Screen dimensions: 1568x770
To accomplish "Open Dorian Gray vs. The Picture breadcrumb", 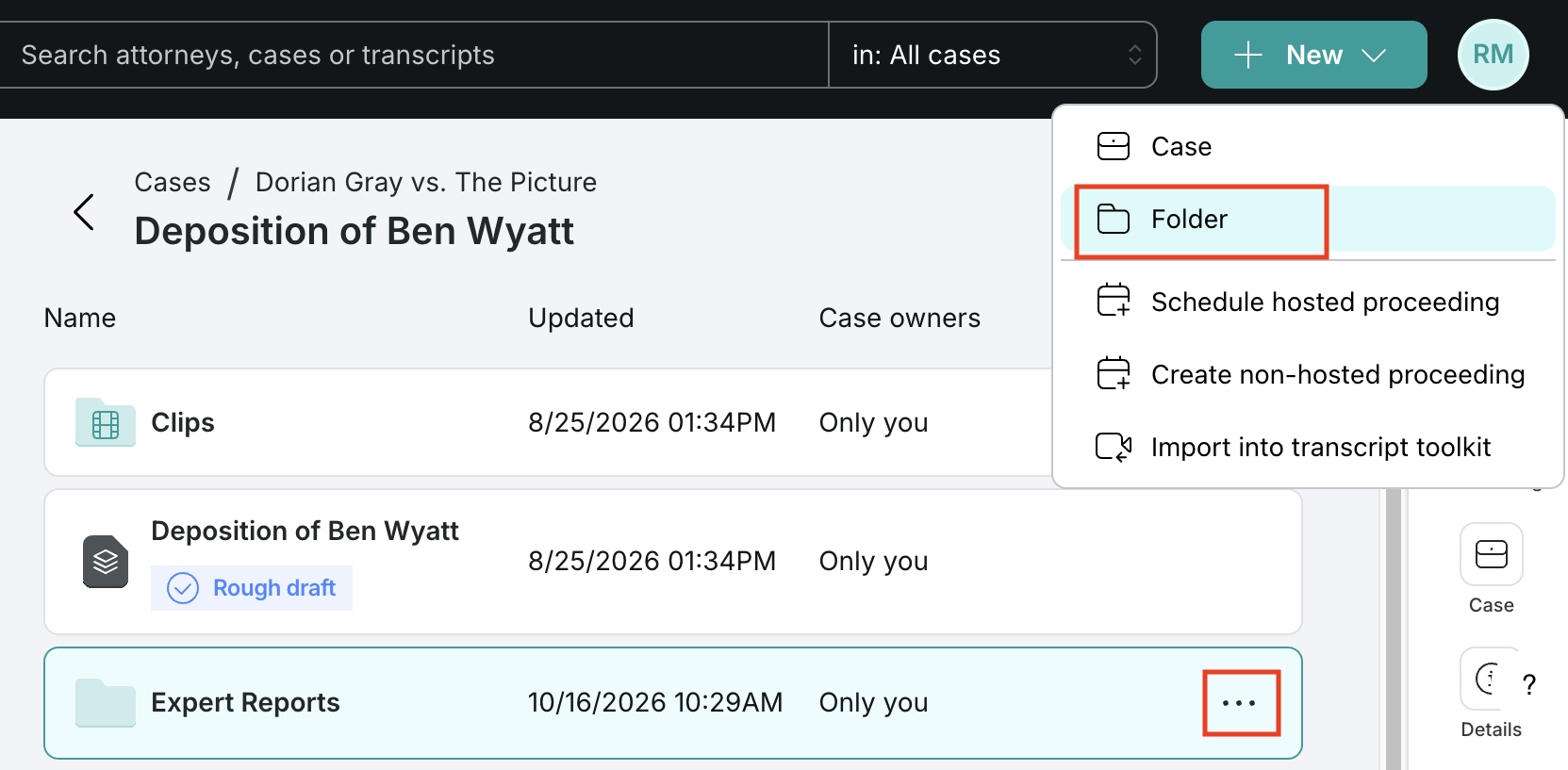I will [x=426, y=182].
